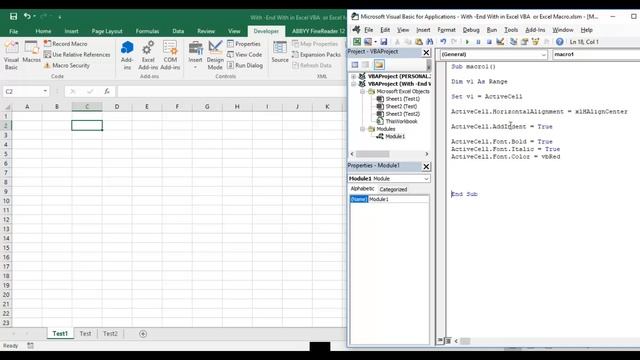The width and height of the screenshot is (640, 360).
Task: Close the Project - VBAProject panel
Action: [426, 52]
